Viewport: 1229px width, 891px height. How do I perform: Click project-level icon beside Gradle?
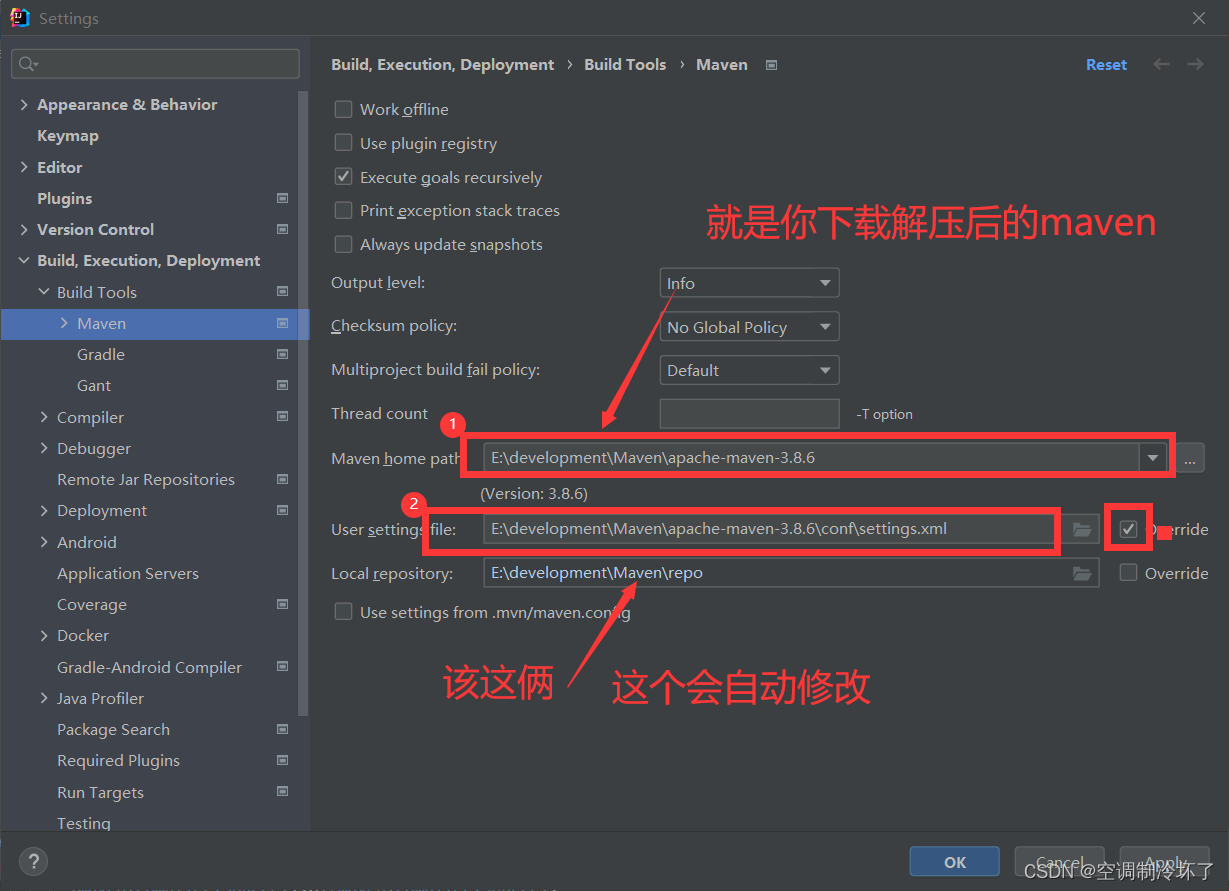click(282, 354)
